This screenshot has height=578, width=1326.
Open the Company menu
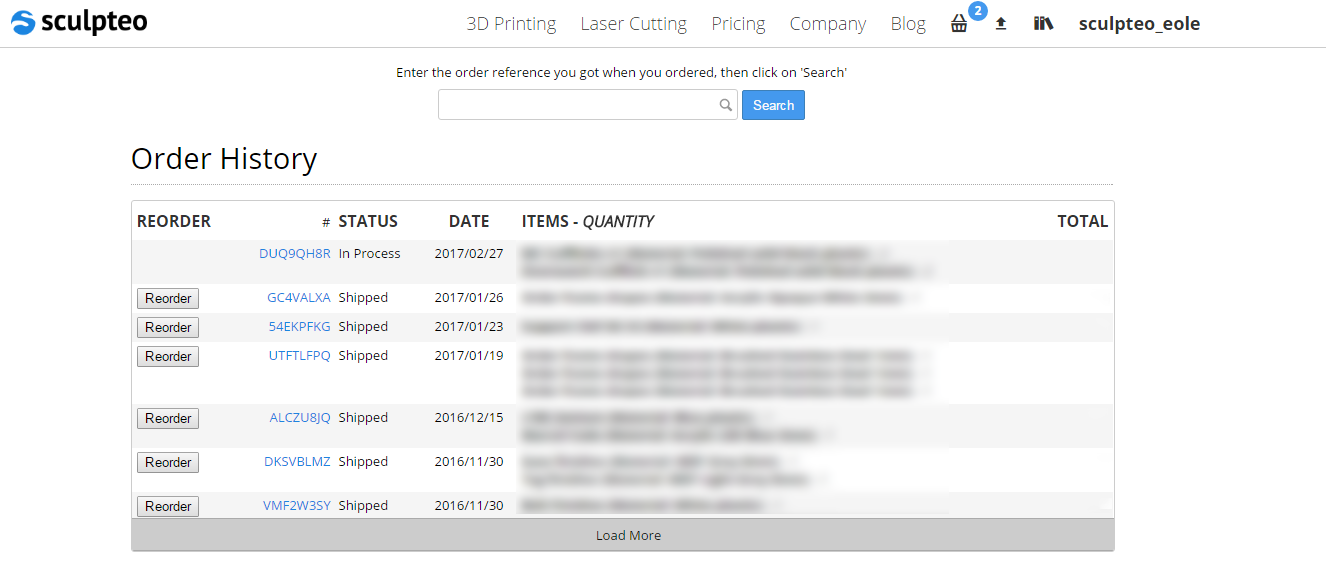828,24
